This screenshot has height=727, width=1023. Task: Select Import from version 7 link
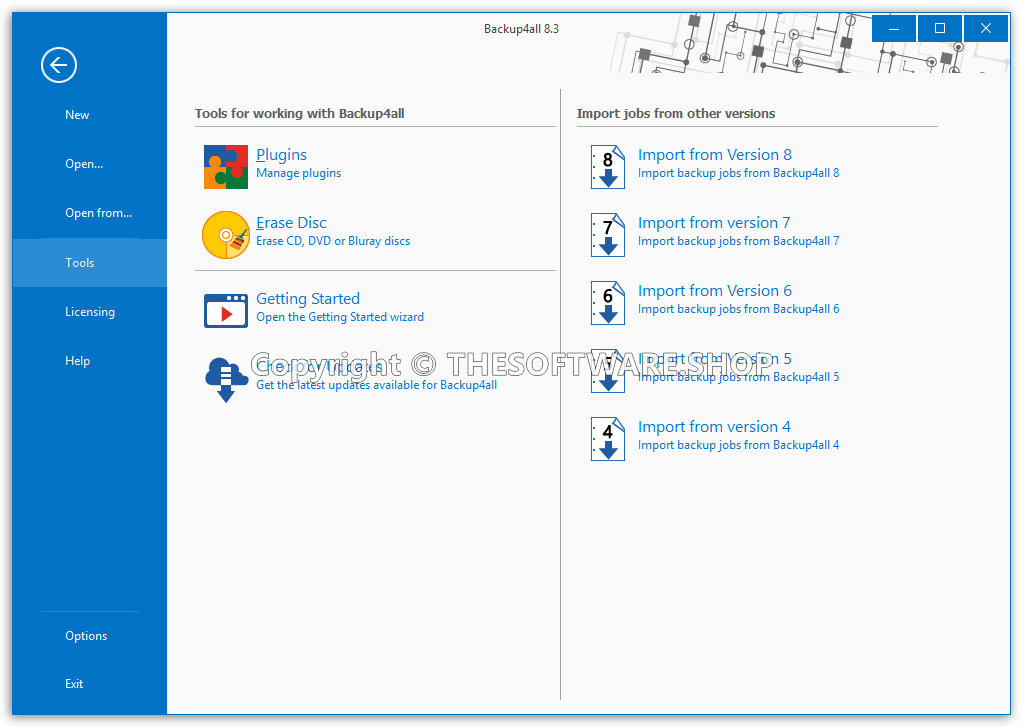tap(714, 223)
